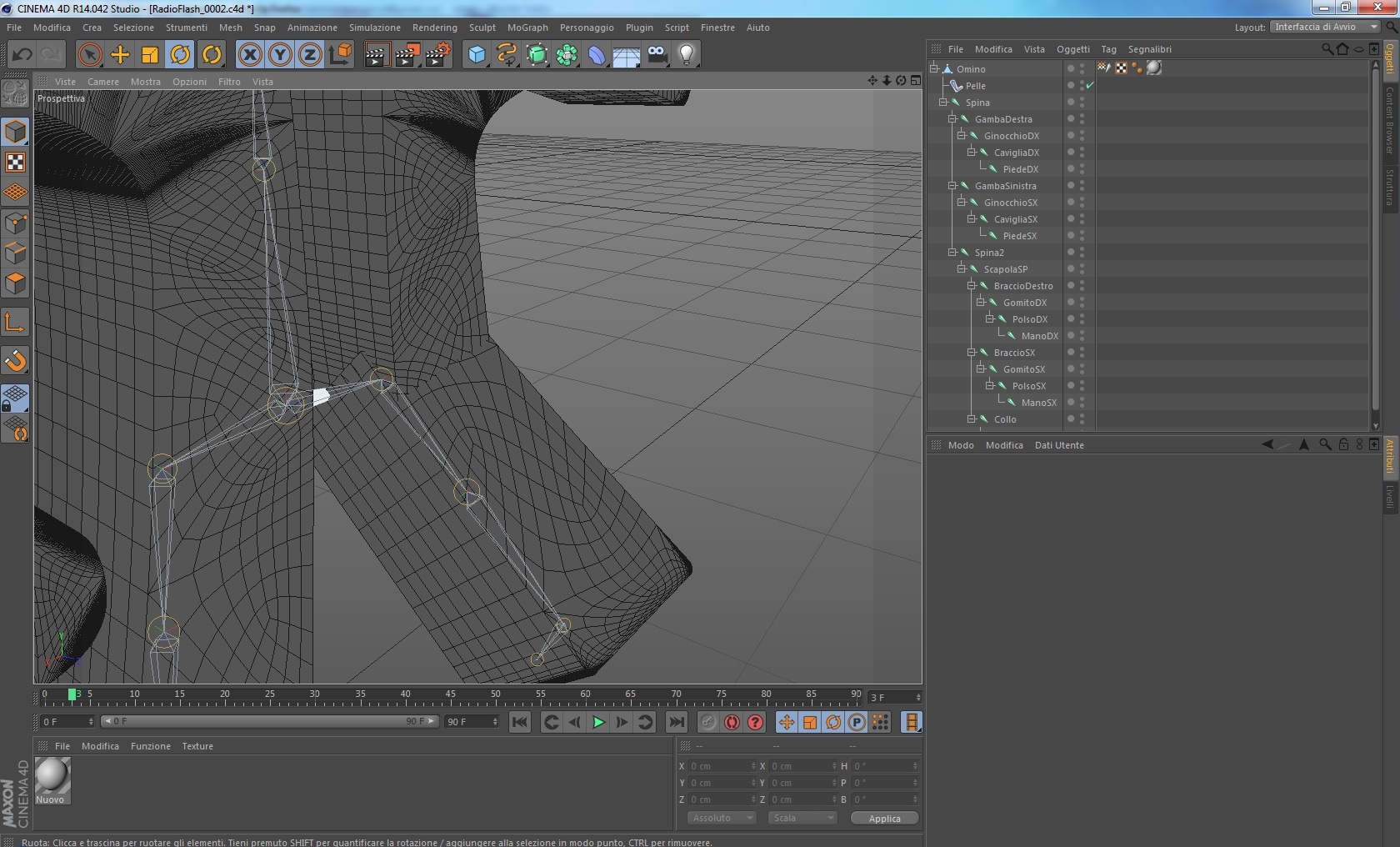Viewport: 1400px width, 847px height.
Task: Click the Render View clapperboard icon
Action: click(376, 55)
